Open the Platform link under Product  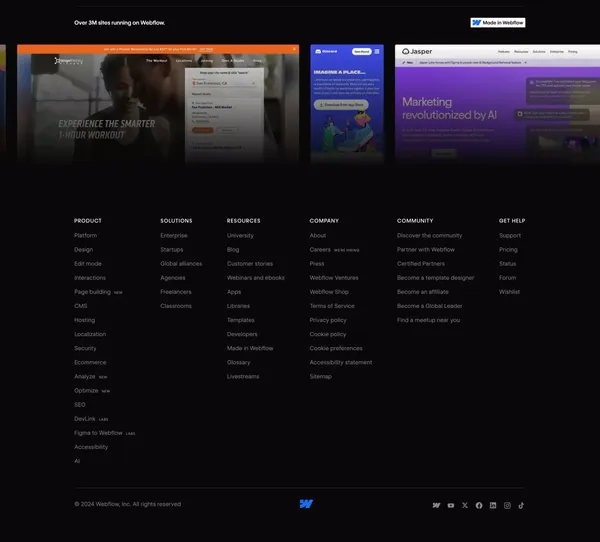point(85,235)
